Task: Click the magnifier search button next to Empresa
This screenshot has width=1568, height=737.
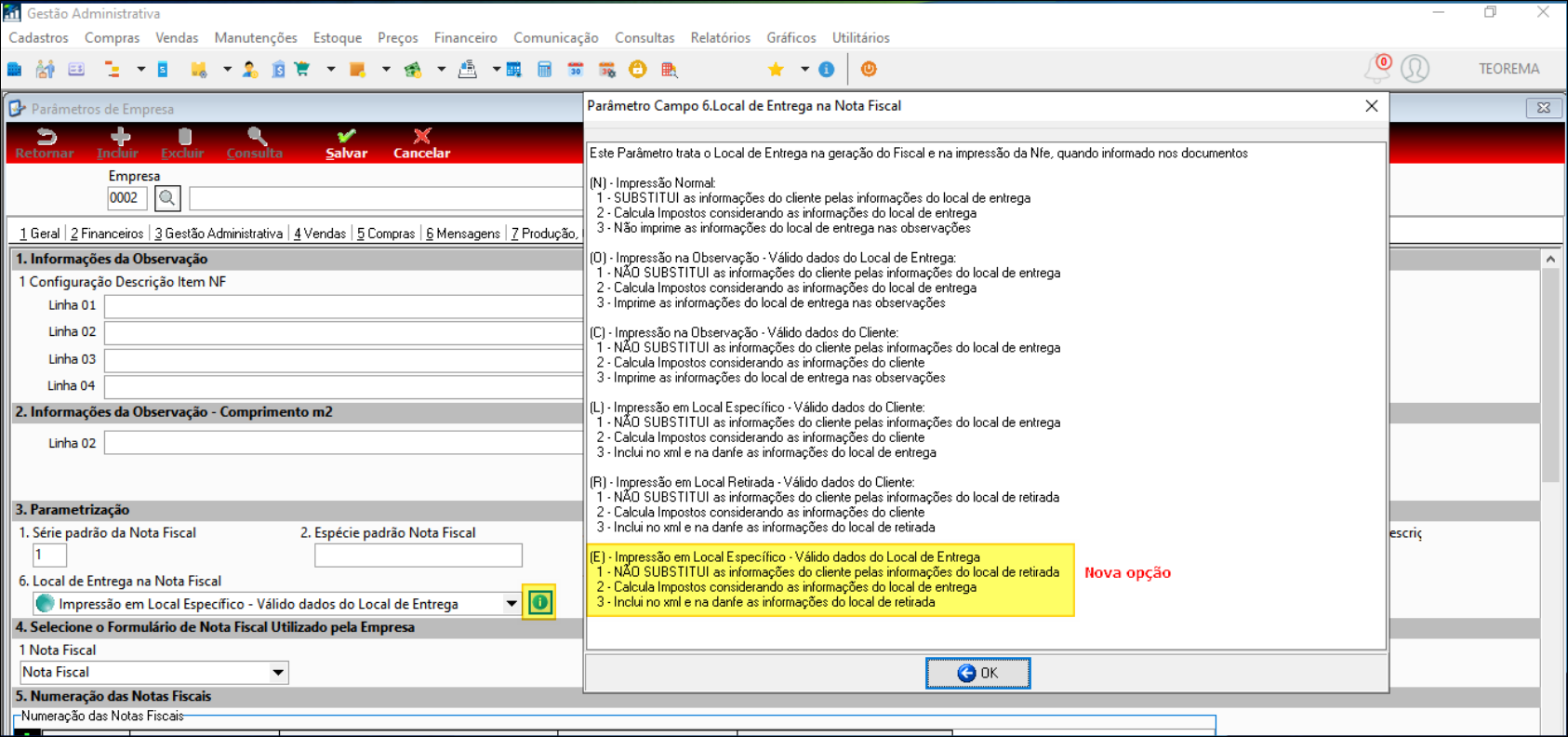Action: point(167,197)
